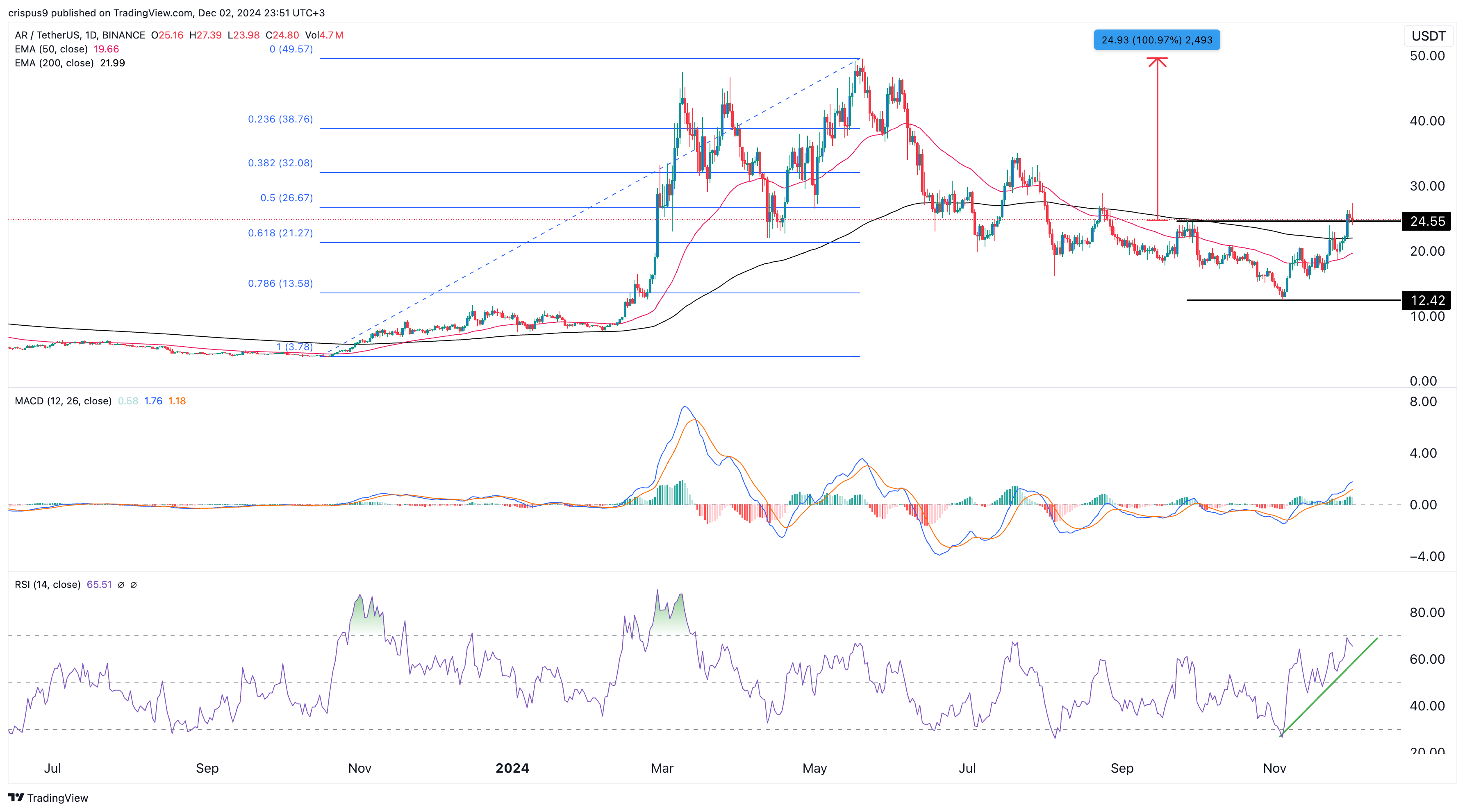This screenshot has width=1465, height=812.
Task: Click the EMA 50 value 19.66
Action: tap(106, 49)
